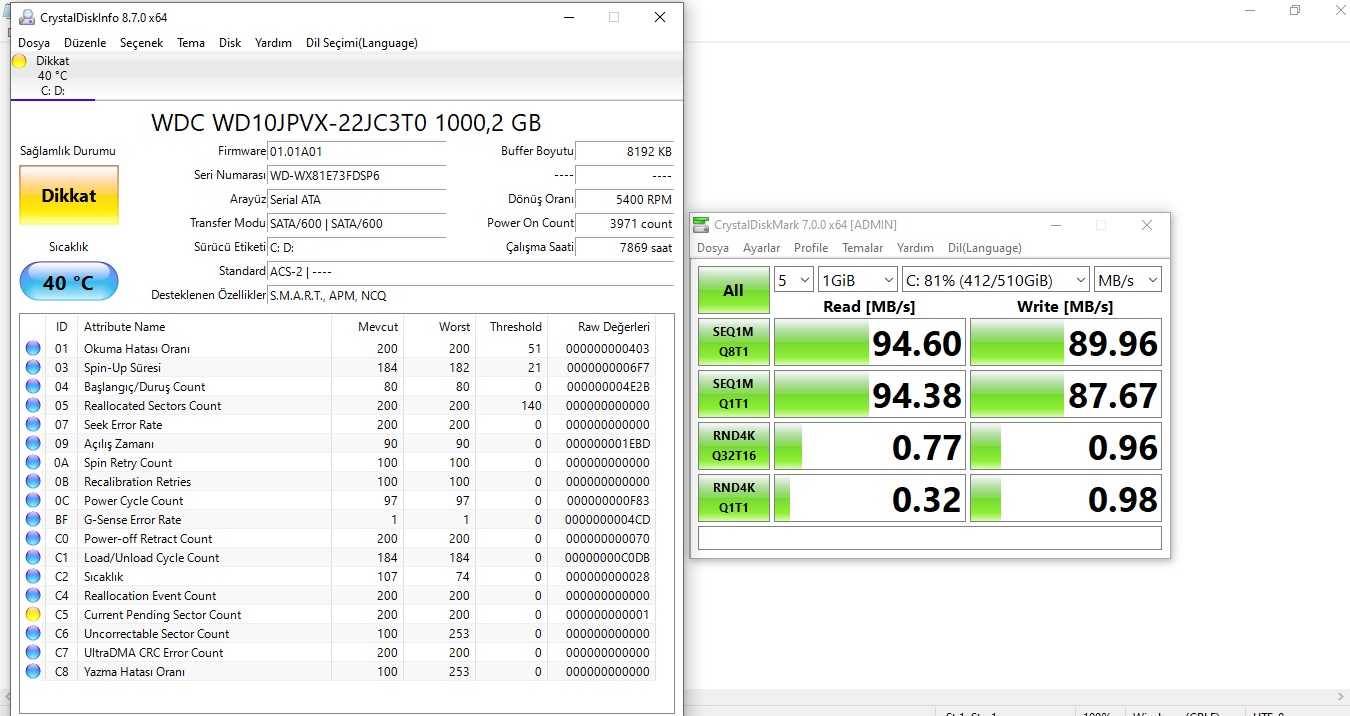Click the Raw Değerleri column header

point(602,327)
